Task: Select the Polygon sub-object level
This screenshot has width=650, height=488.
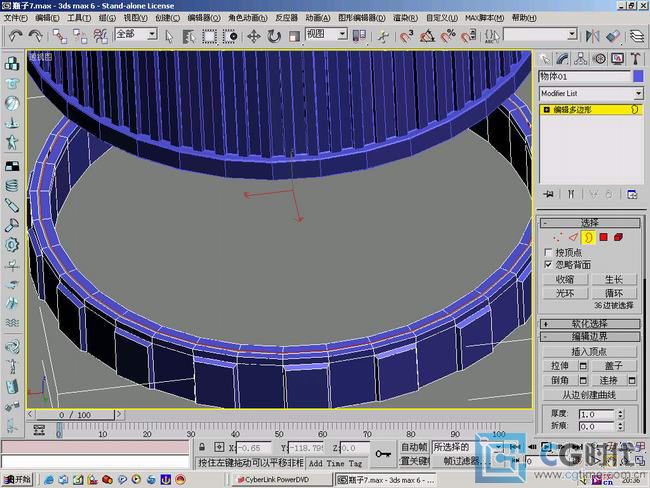Action: pos(604,237)
